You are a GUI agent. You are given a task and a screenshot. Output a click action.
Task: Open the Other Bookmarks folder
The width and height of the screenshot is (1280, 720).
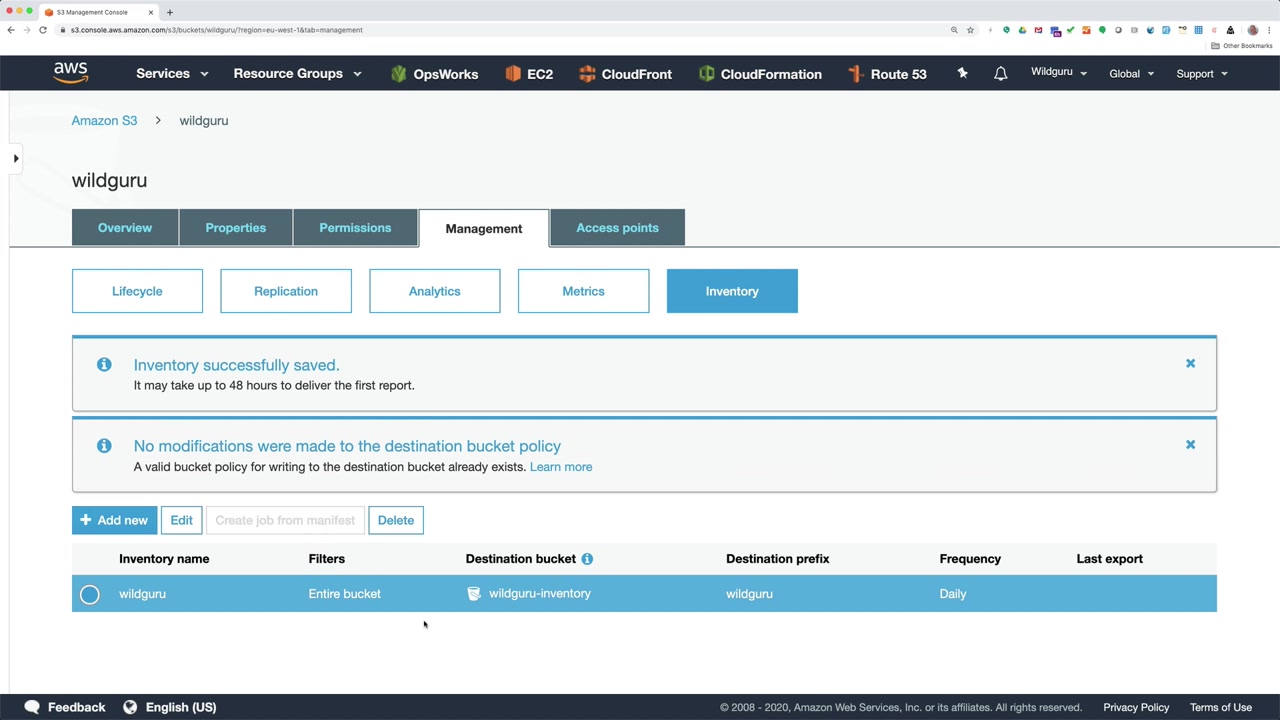(1242, 46)
